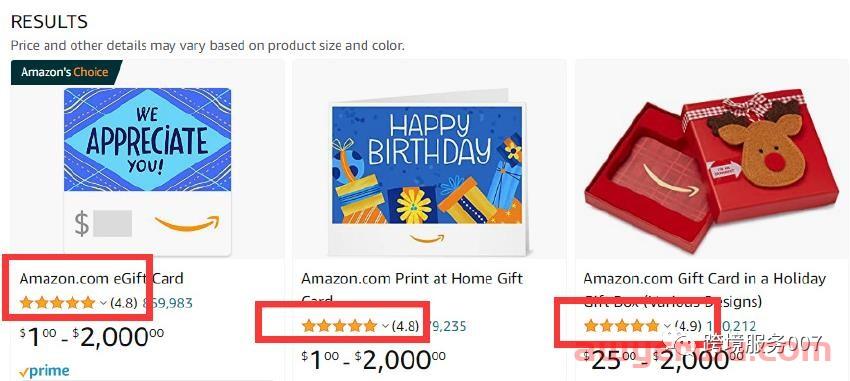
Task: Click the prime logo under the eGift Card price
Action: coord(44,372)
